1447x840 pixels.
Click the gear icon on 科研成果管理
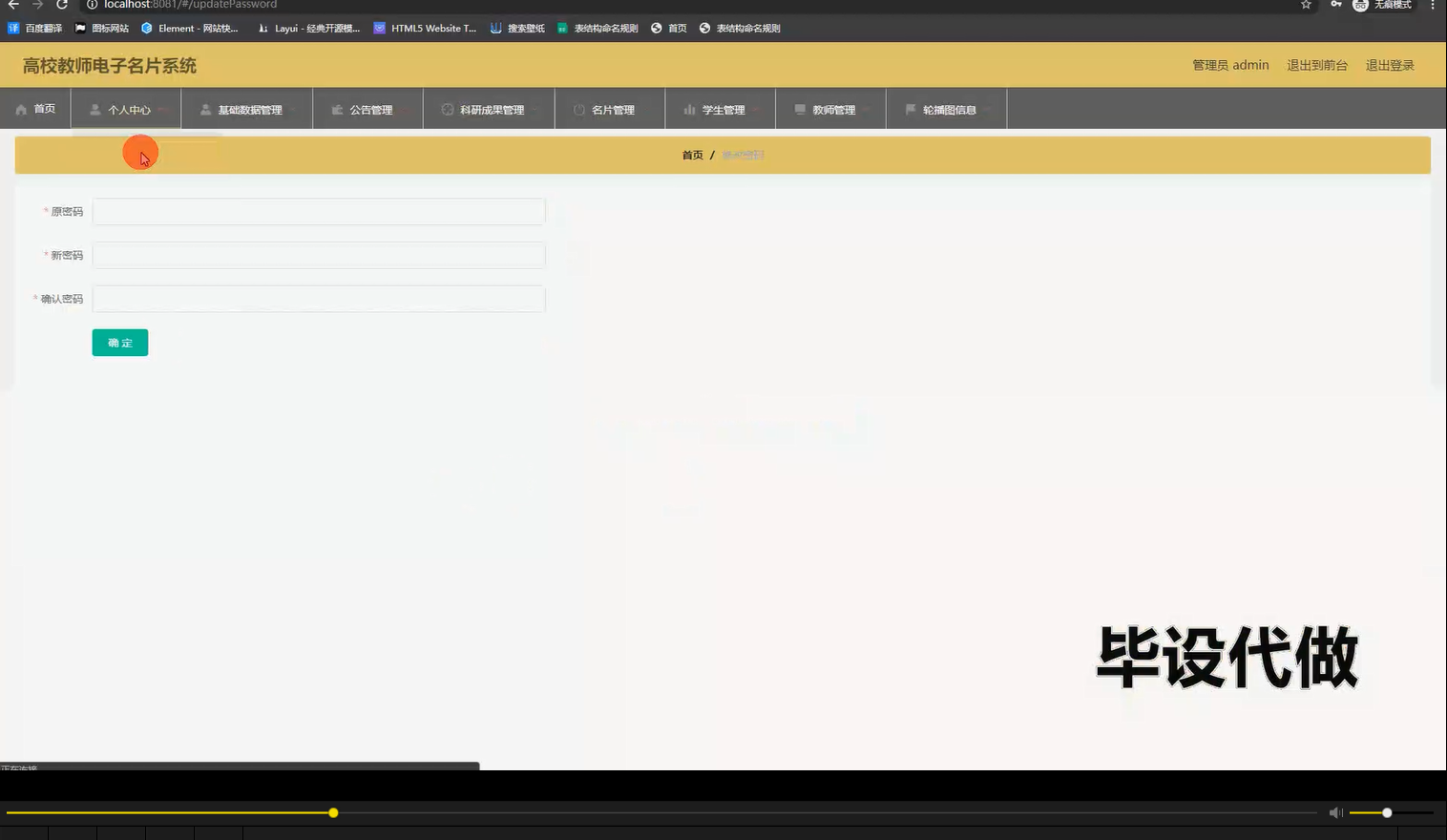tap(449, 109)
